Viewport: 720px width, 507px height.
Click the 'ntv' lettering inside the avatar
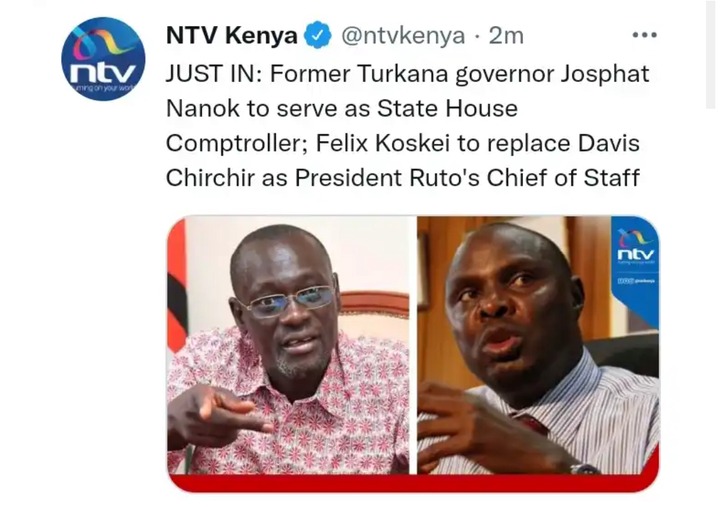[x=103, y=71]
